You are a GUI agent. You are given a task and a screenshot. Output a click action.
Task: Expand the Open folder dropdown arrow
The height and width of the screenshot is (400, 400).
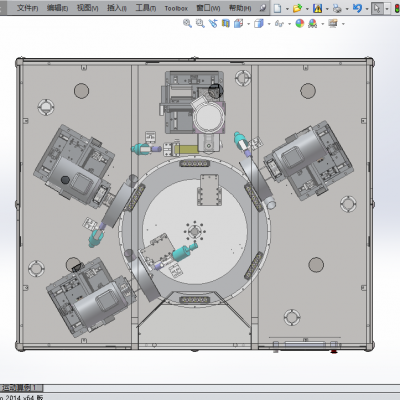pos(307,8)
